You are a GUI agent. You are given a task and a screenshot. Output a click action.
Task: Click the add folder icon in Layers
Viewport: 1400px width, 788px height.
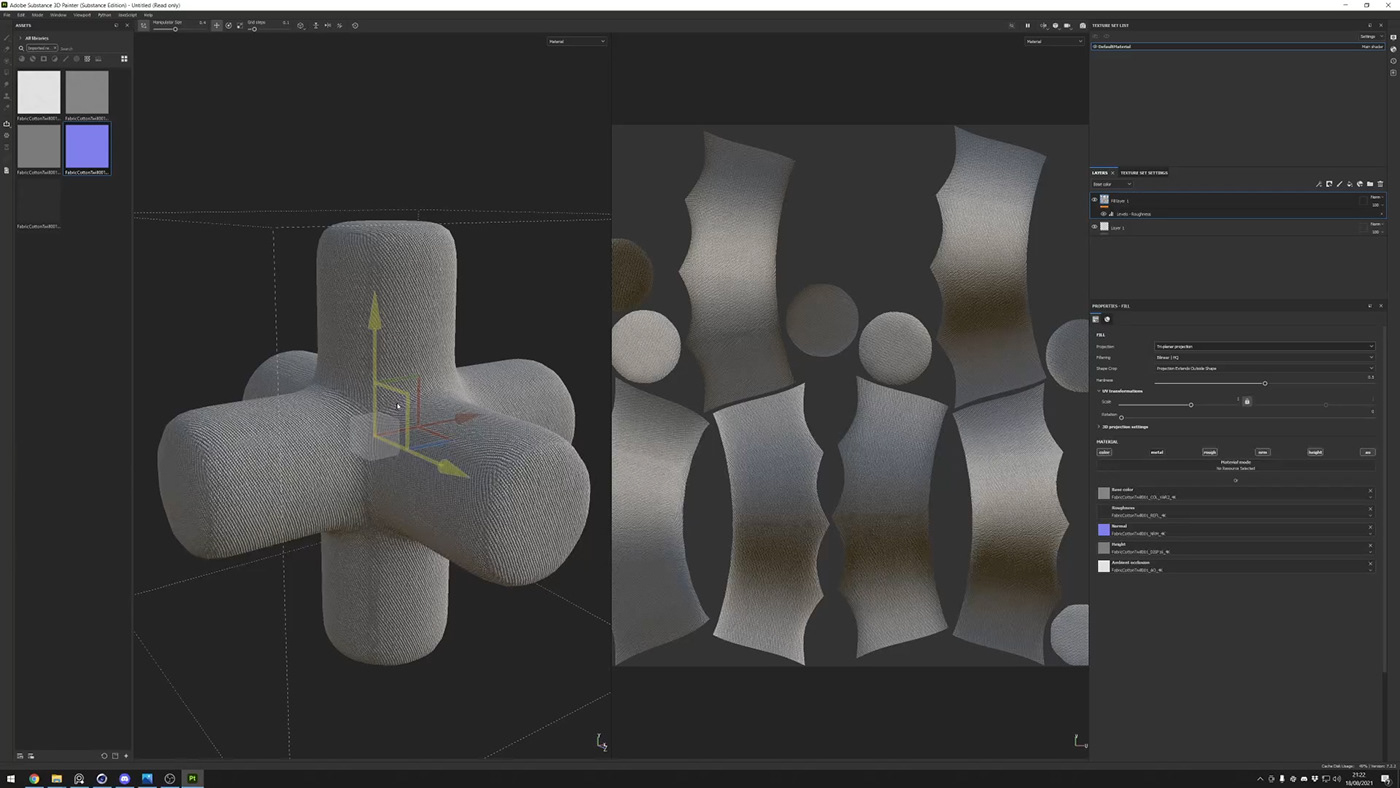[1370, 184]
